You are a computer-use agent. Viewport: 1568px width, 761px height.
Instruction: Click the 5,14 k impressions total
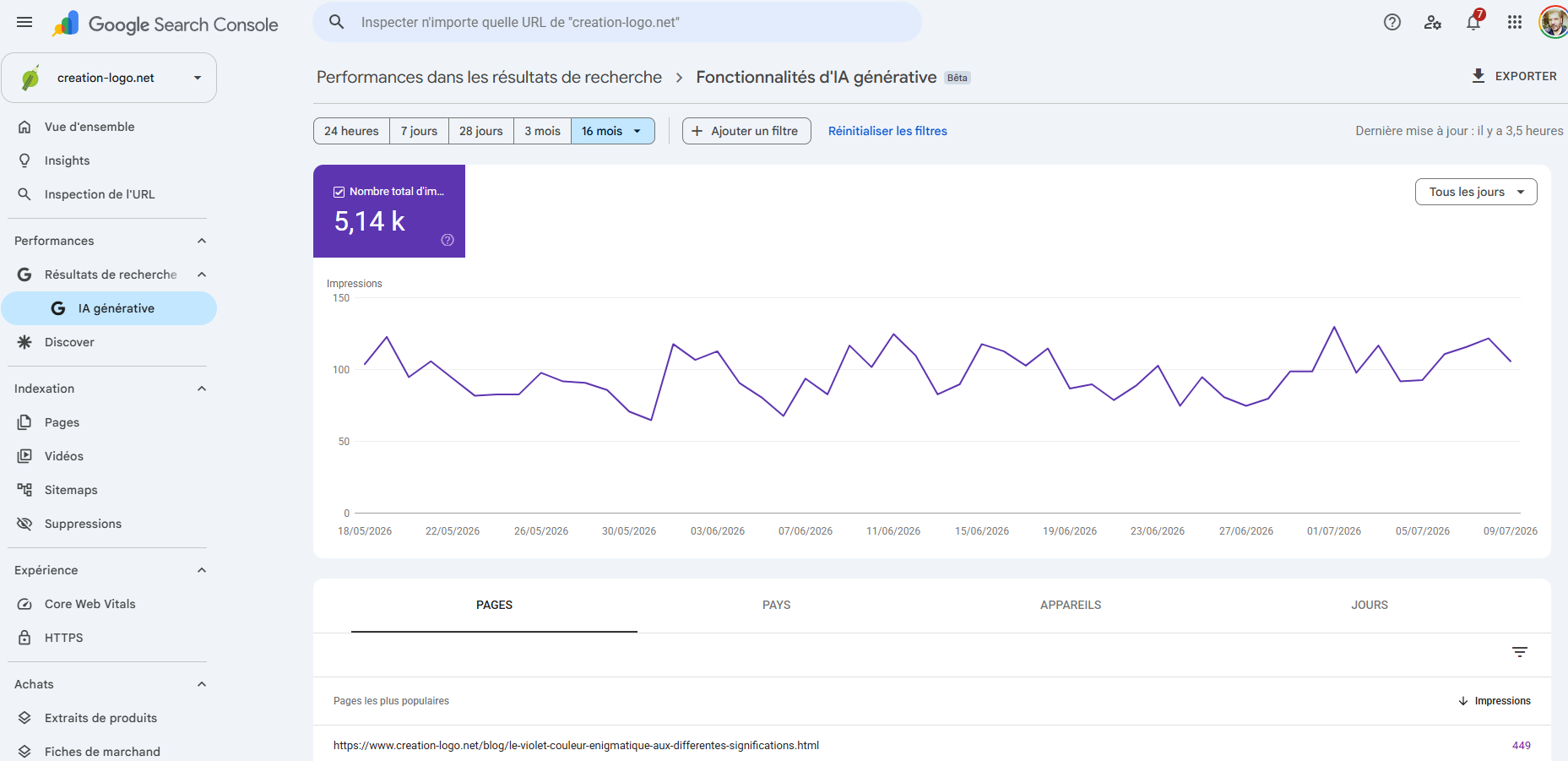[370, 221]
